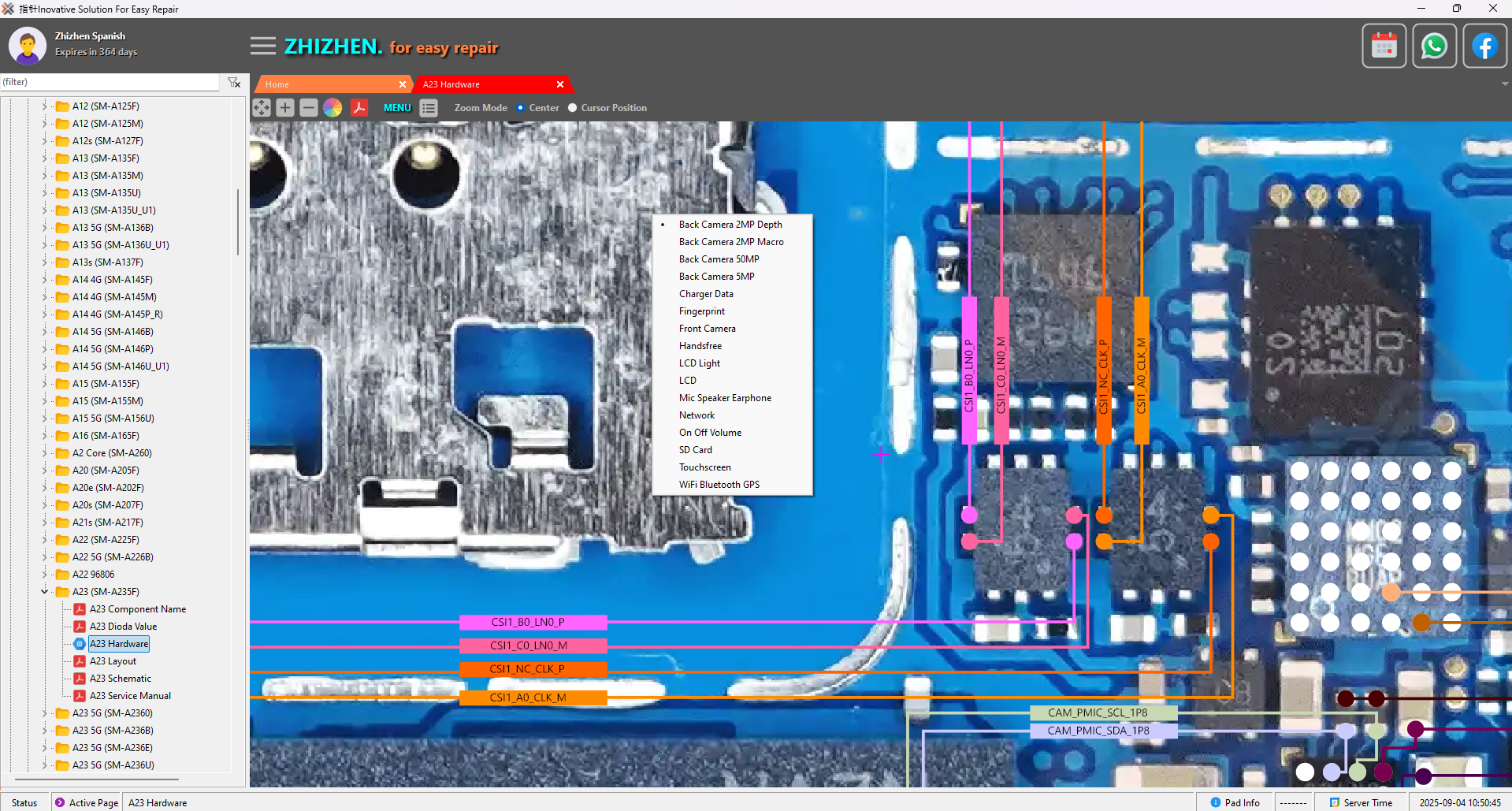Open A23 Service Manual document
1512x811 pixels.
click(130, 696)
